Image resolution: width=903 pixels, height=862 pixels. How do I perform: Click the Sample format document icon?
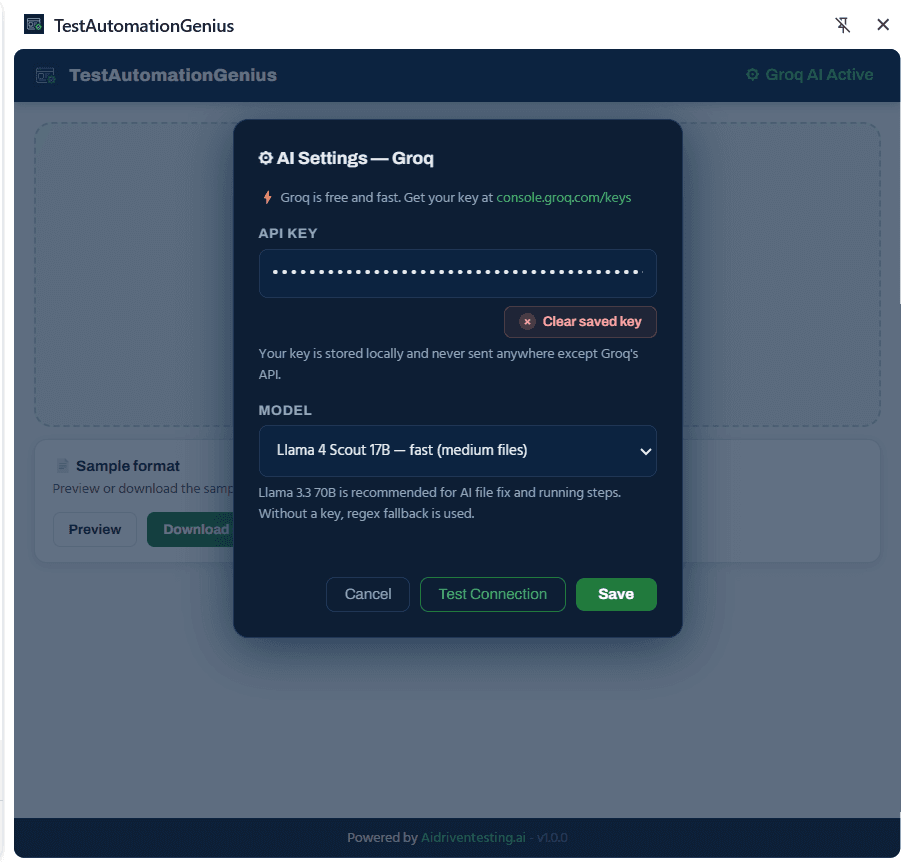pyautogui.click(x=62, y=465)
